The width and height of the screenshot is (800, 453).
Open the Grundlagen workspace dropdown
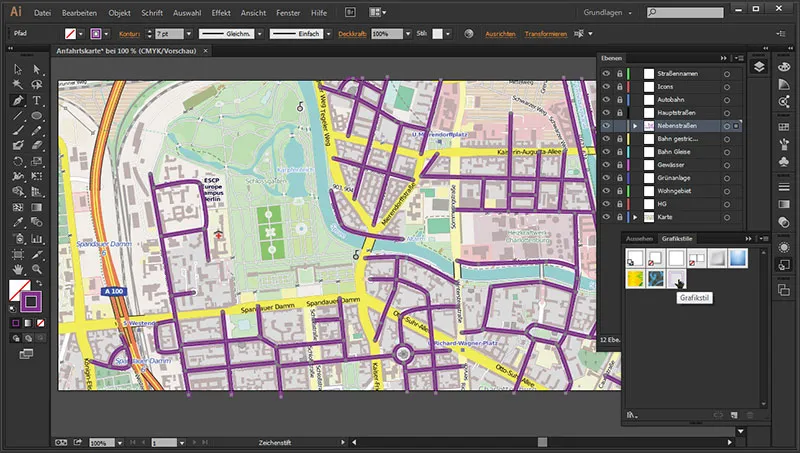point(608,13)
